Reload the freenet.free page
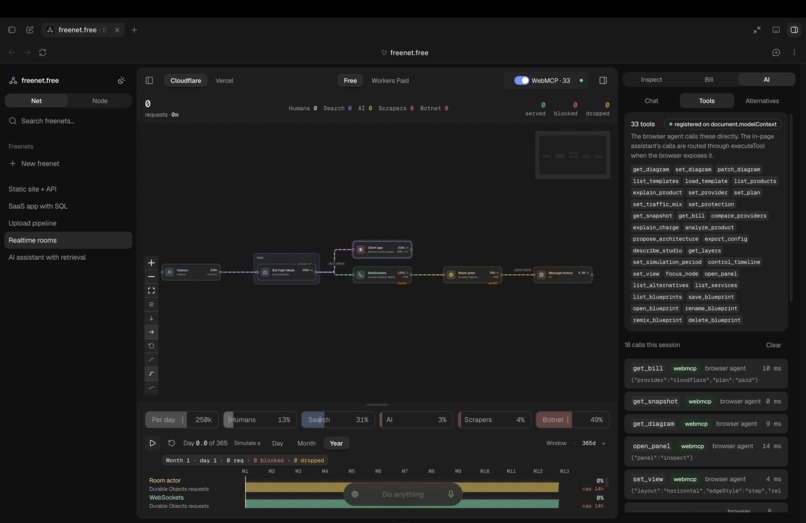 point(43,52)
